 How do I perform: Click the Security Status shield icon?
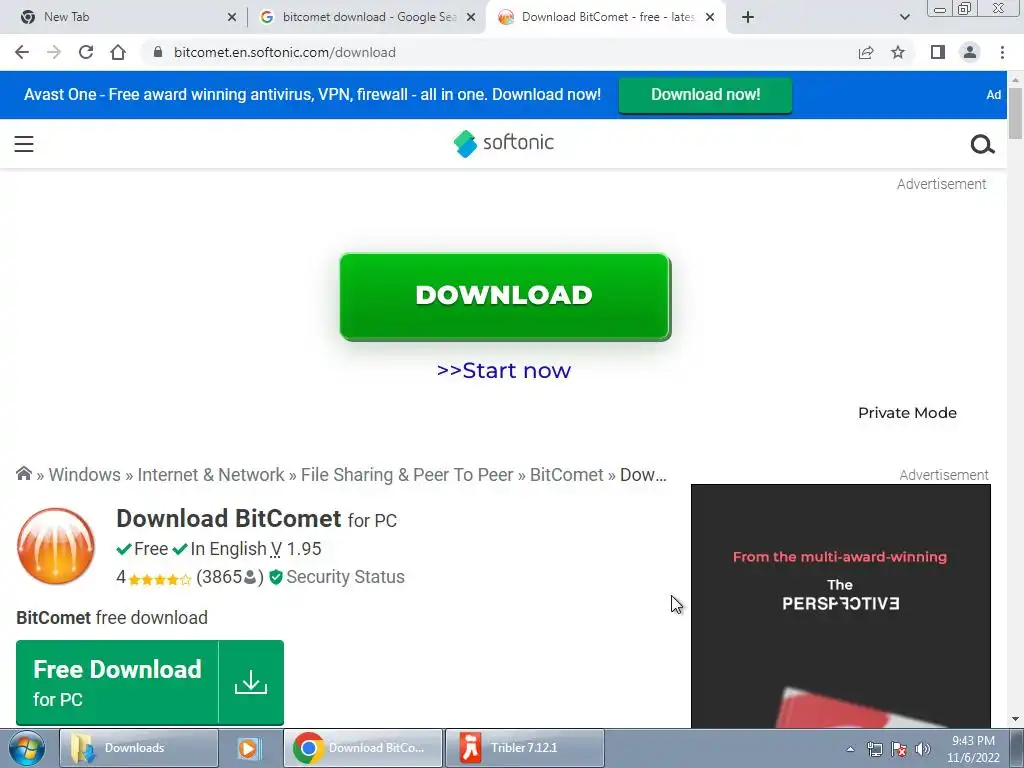[276, 577]
